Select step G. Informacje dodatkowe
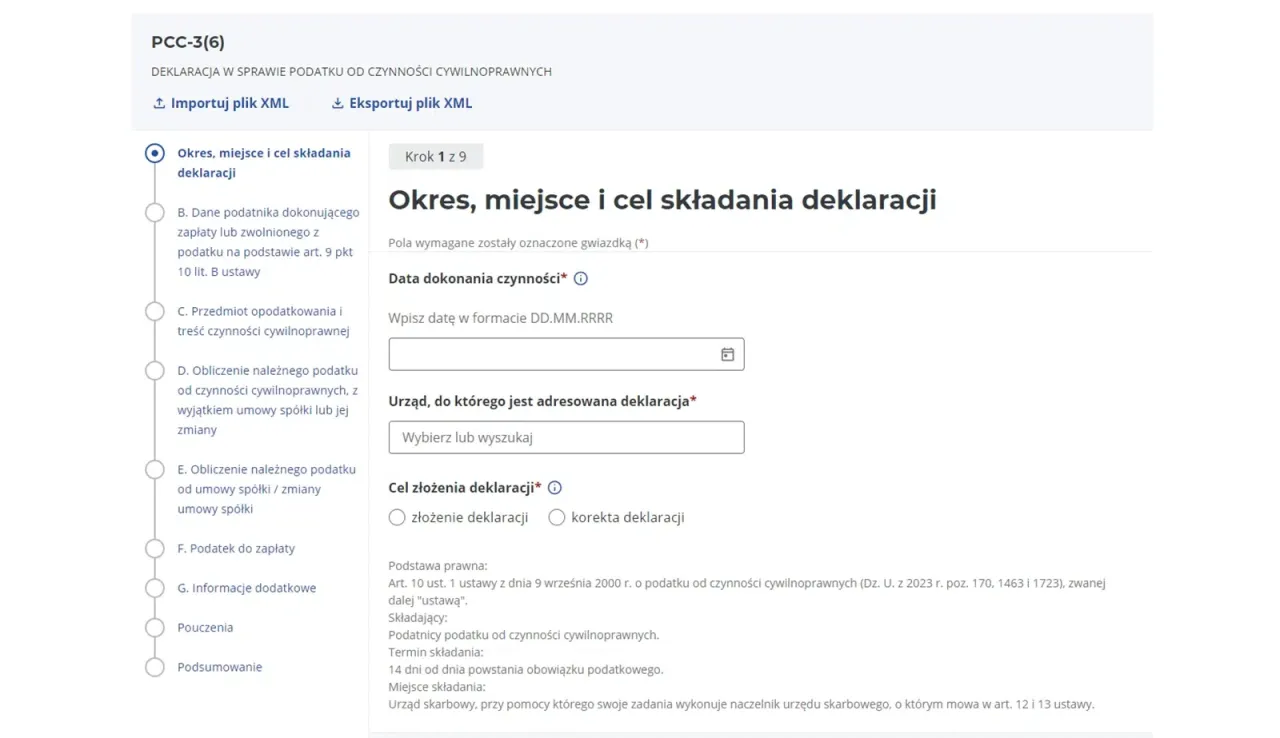 (155, 588)
